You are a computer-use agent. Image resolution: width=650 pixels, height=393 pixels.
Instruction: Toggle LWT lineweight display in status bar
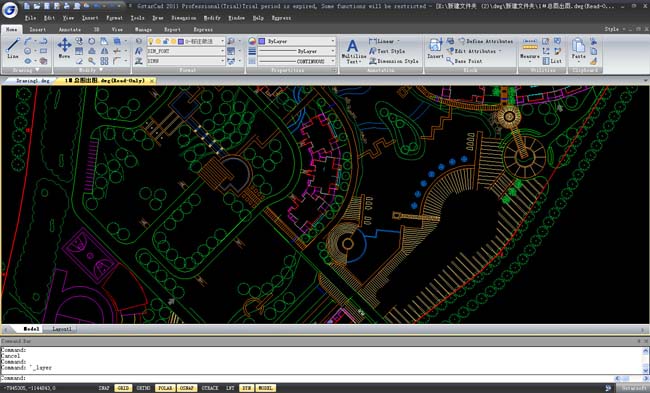click(230, 388)
